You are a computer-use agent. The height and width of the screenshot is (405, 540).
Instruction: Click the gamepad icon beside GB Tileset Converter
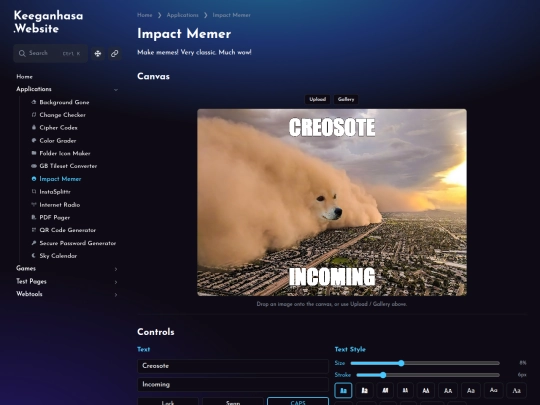[34, 166]
